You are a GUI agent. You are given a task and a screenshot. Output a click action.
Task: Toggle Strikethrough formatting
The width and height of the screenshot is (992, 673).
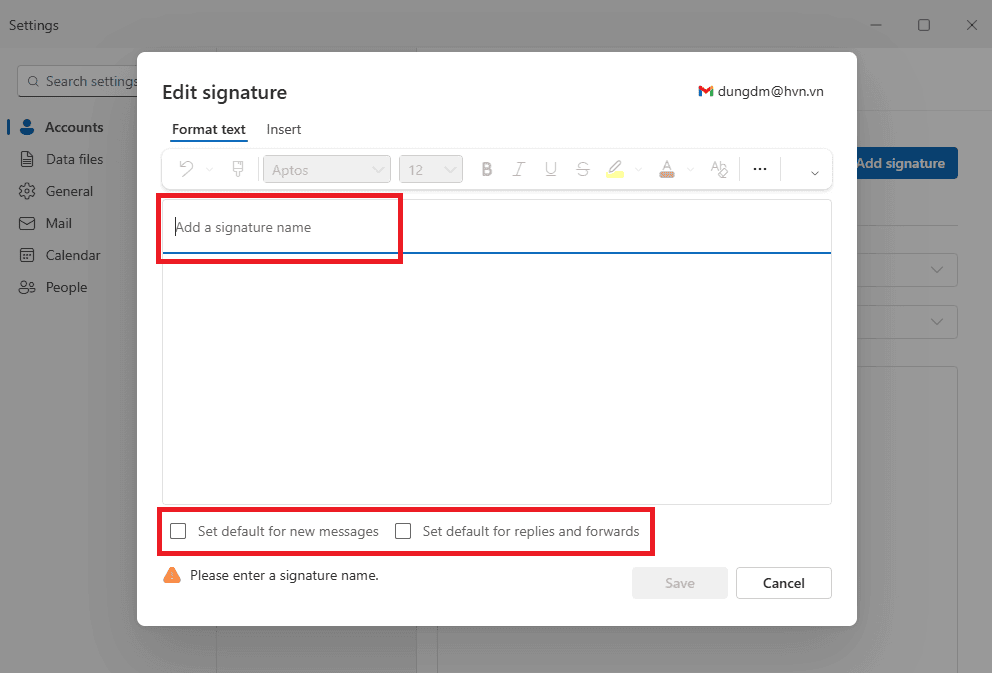coord(583,169)
